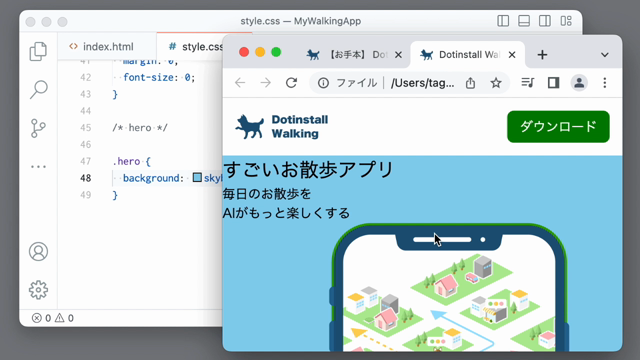Click the /Users/tag... address bar URL
Screen dimensions: 640x360
tap(422, 83)
